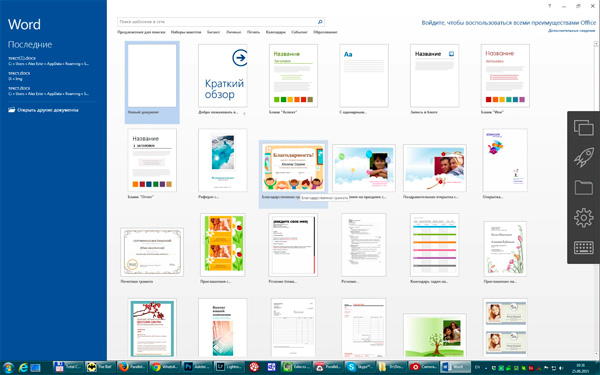Click the arrow icon on Краткий обзор template
Image resolution: width=600 pixels, height=375 pixels.
[240, 58]
